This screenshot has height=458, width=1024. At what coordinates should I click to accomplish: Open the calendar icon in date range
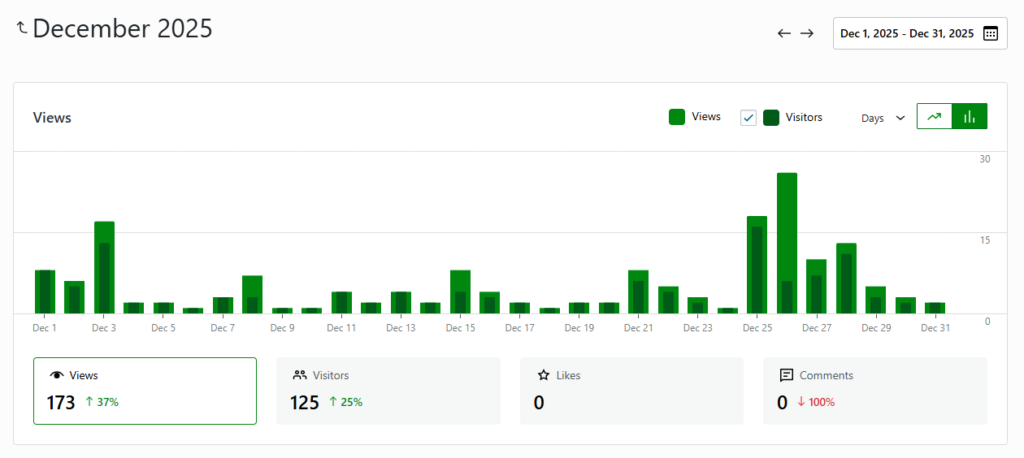990,33
